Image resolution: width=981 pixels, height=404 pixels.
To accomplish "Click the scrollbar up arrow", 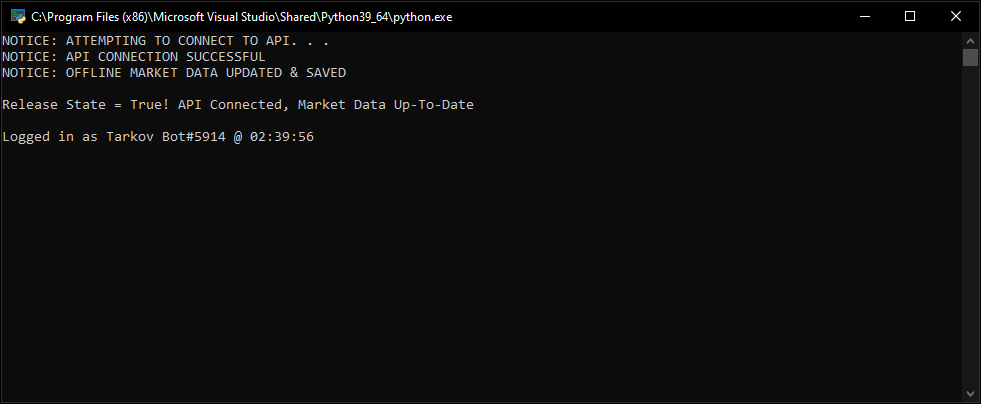I will (x=970, y=41).
